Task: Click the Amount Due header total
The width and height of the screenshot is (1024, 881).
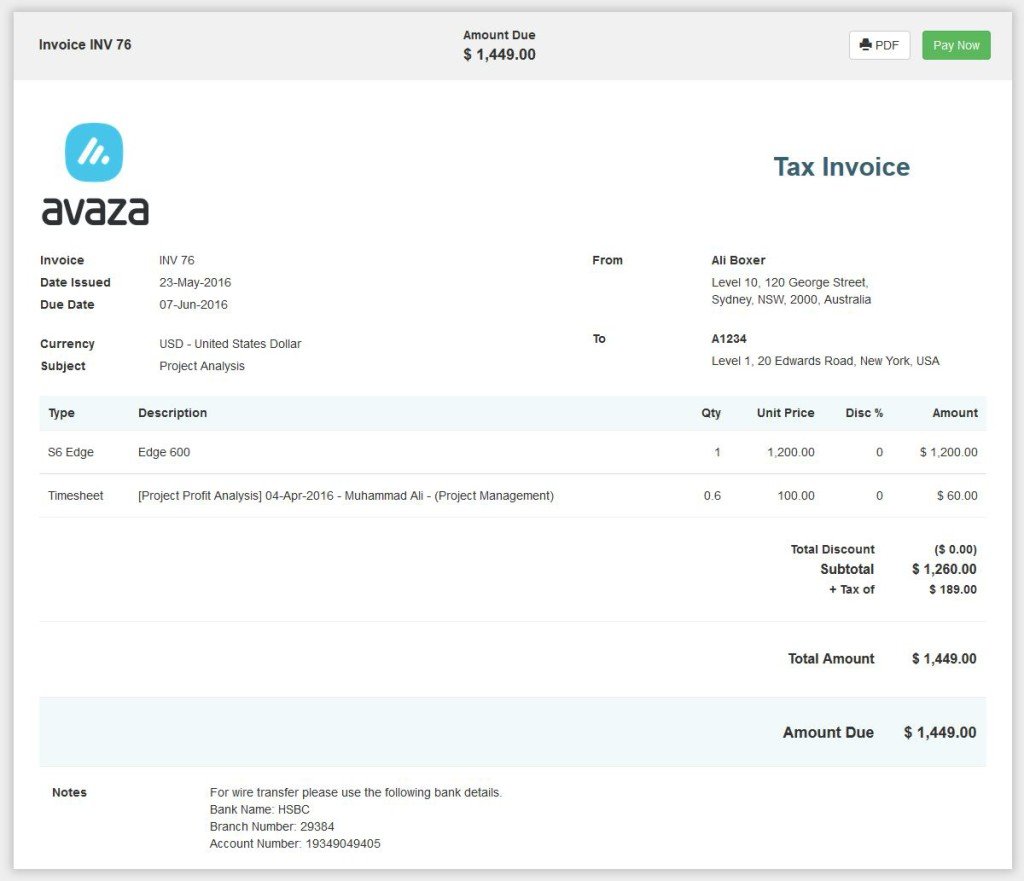Action: click(500, 53)
